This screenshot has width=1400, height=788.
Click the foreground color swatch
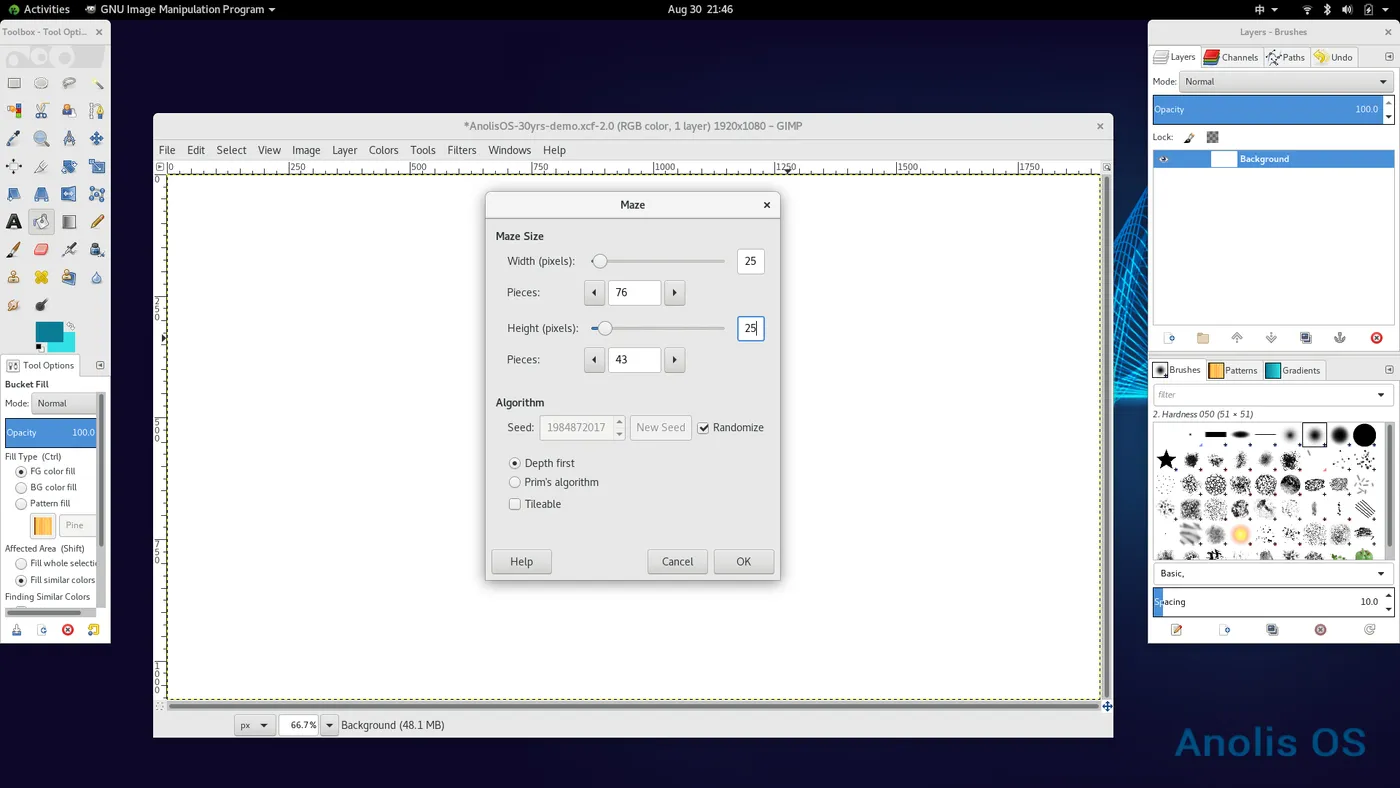coord(49,332)
